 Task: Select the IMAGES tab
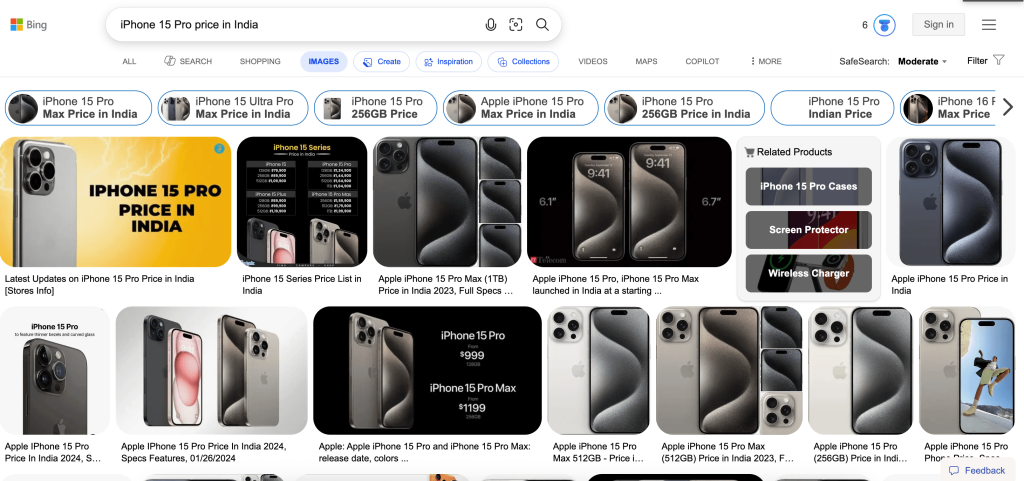click(324, 61)
